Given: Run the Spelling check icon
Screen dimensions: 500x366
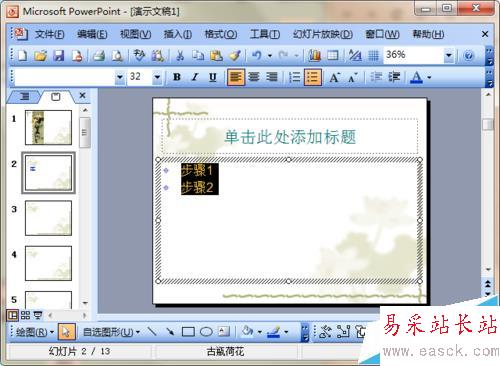Looking at the screenshot, I should (x=139, y=55).
